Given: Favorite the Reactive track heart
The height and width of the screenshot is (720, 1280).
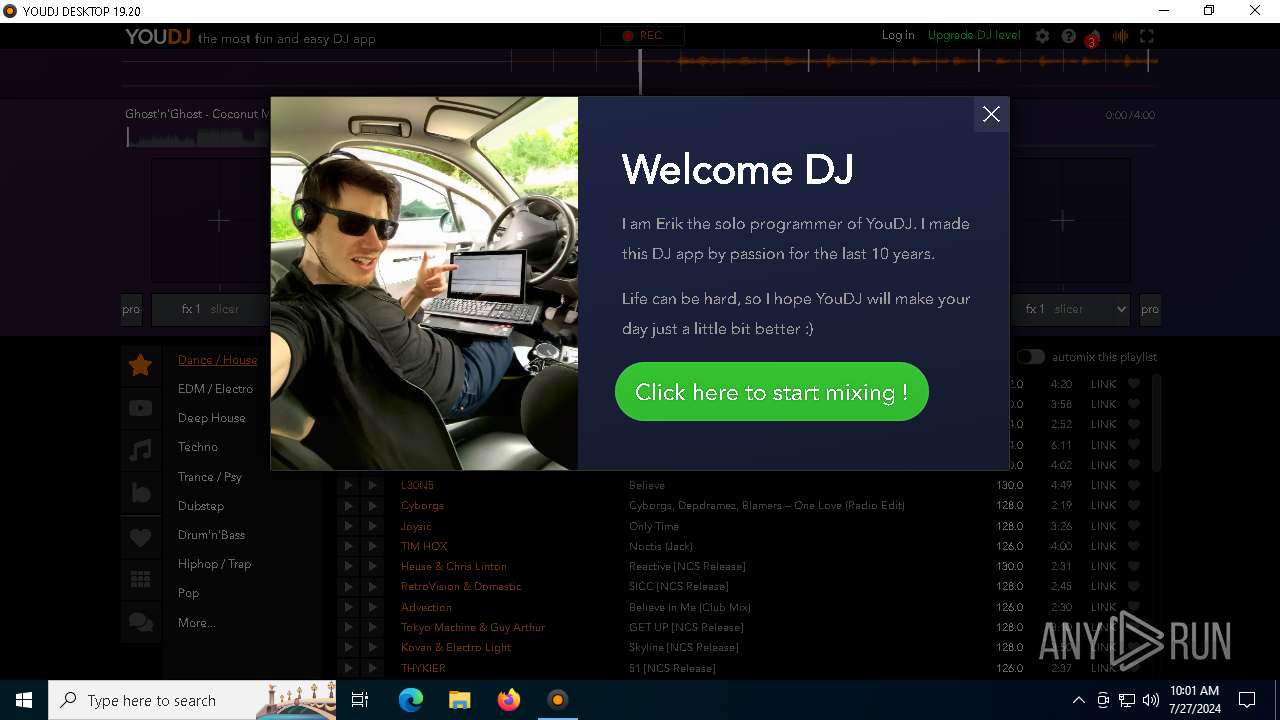Looking at the screenshot, I should pos(1133,566).
